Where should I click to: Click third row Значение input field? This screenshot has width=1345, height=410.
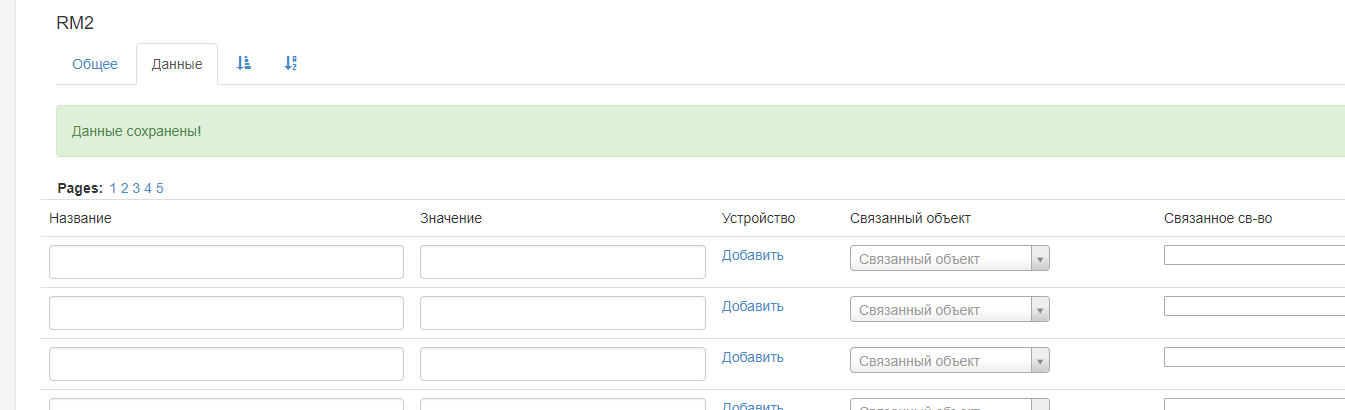point(563,364)
